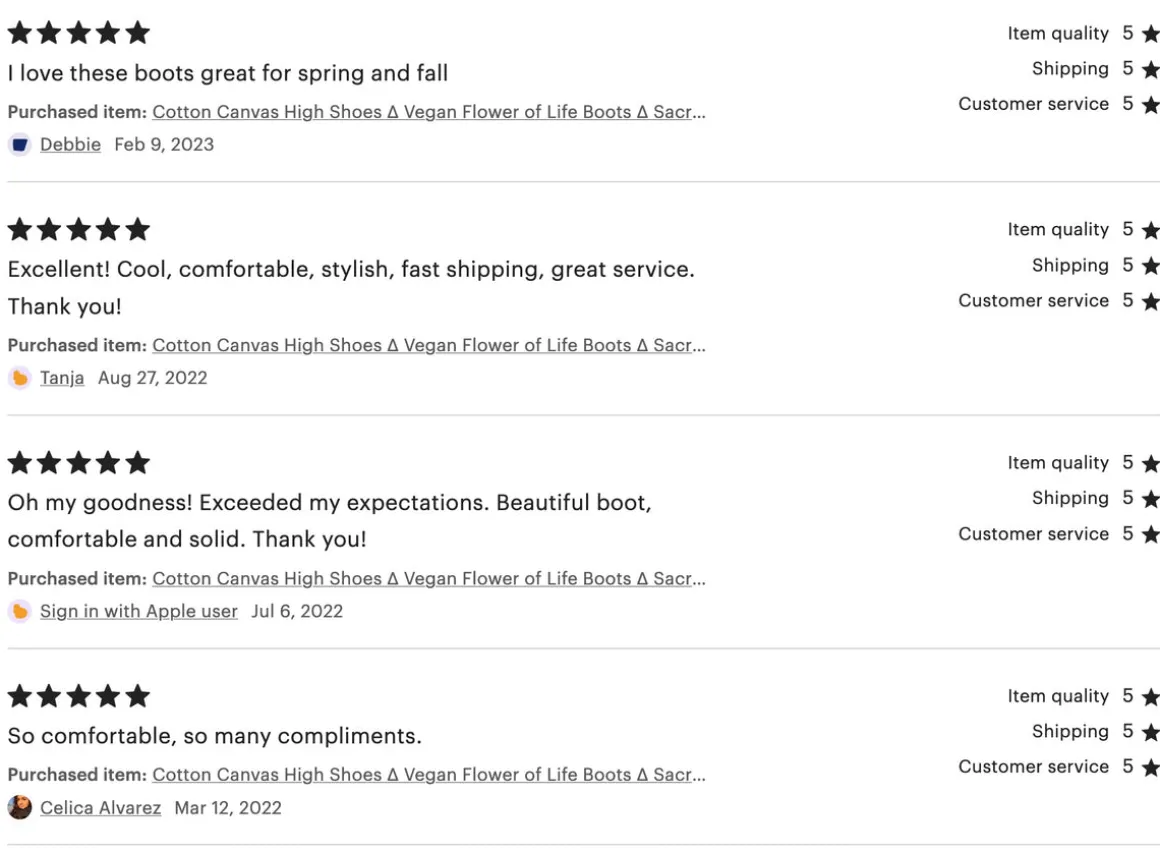
Task: Open Tanja's profile link
Action: pyautogui.click(x=62, y=378)
